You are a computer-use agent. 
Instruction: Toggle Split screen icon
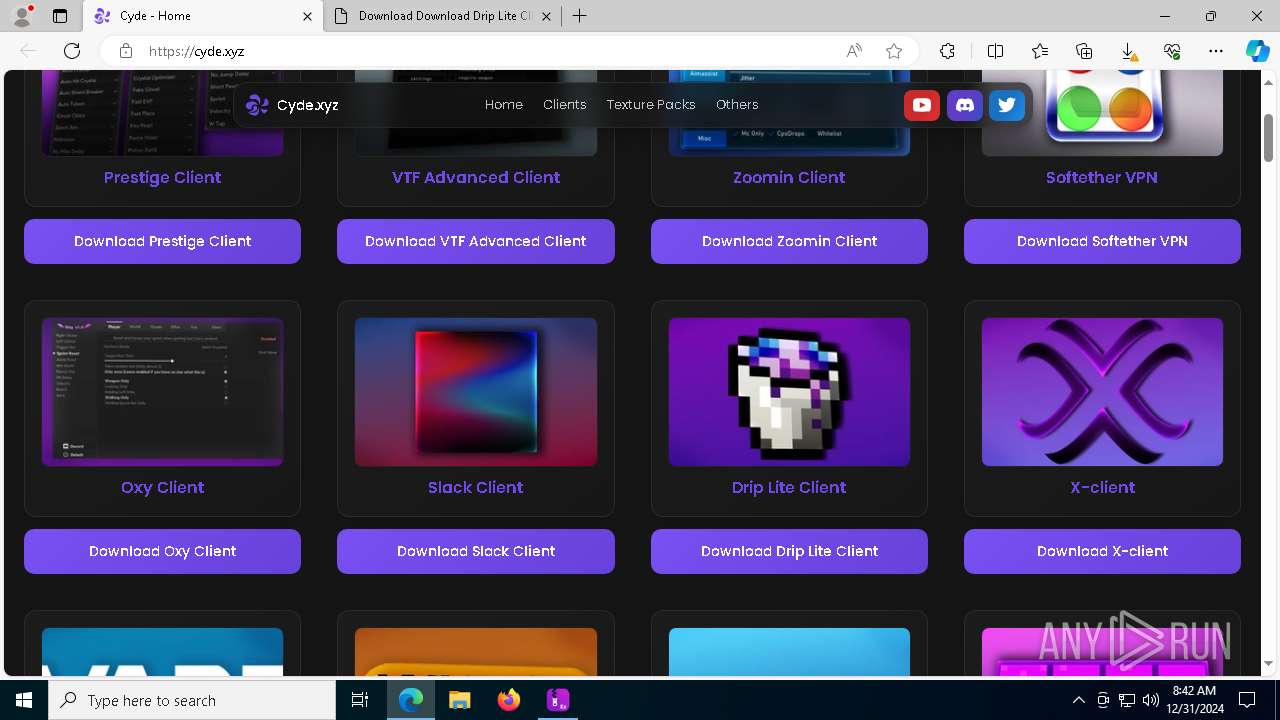point(995,51)
